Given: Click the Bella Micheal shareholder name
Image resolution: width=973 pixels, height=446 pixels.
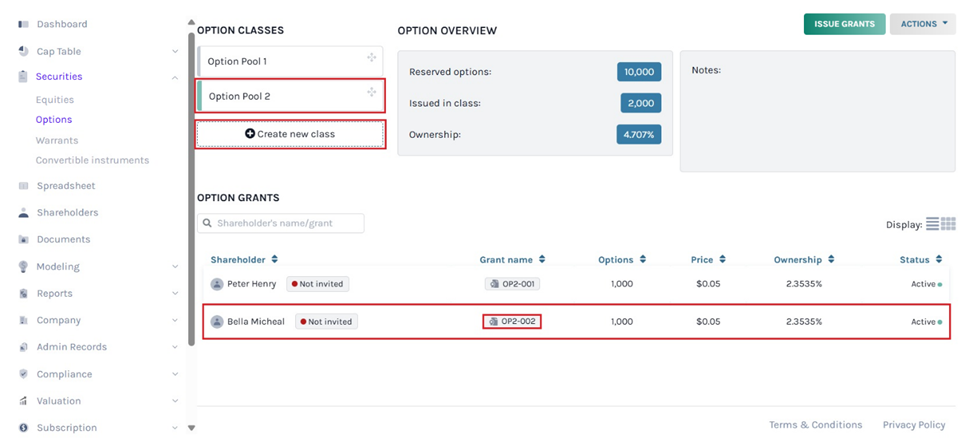Looking at the screenshot, I should coord(256,322).
